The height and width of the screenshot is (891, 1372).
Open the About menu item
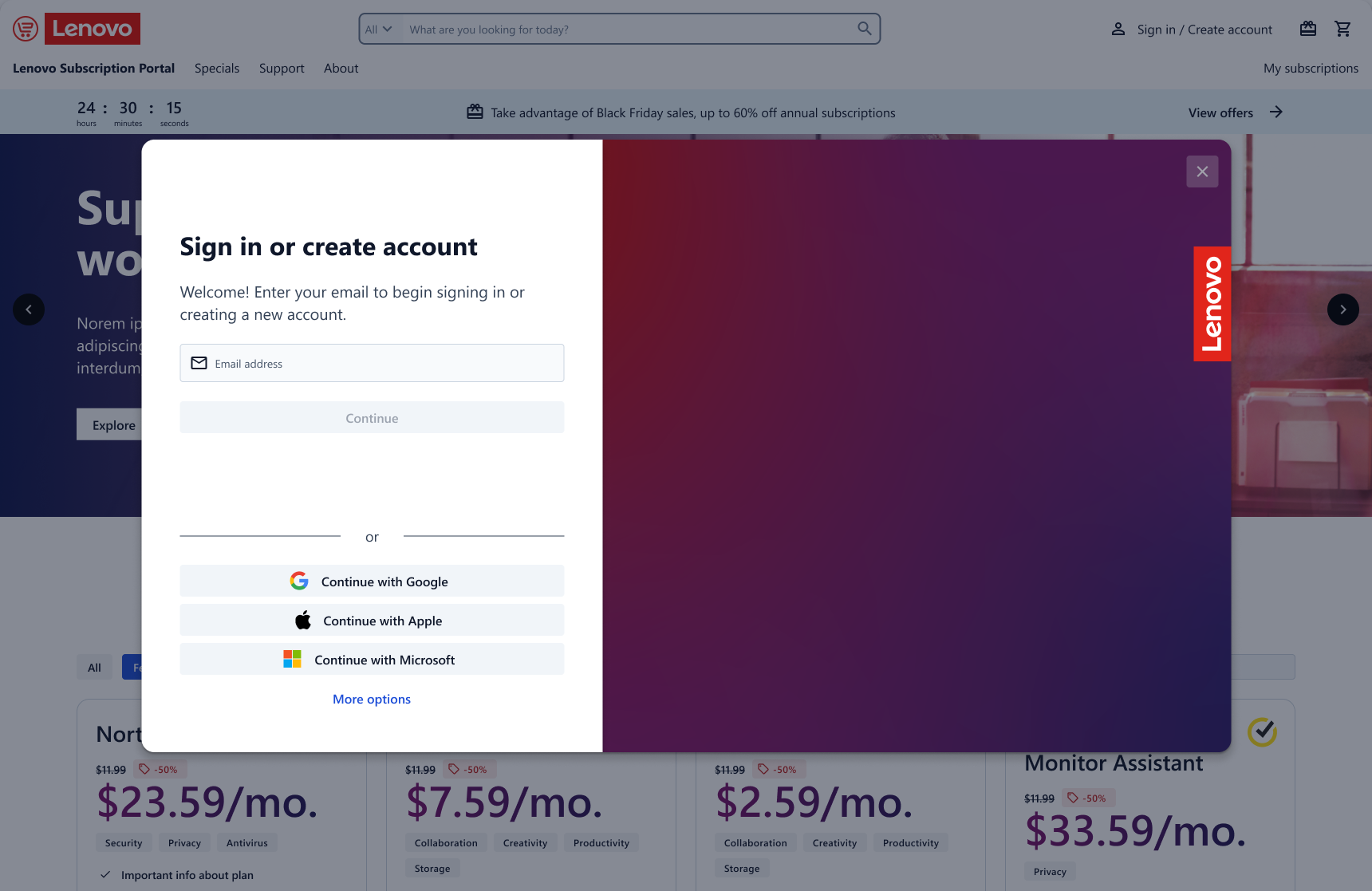(x=341, y=69)
